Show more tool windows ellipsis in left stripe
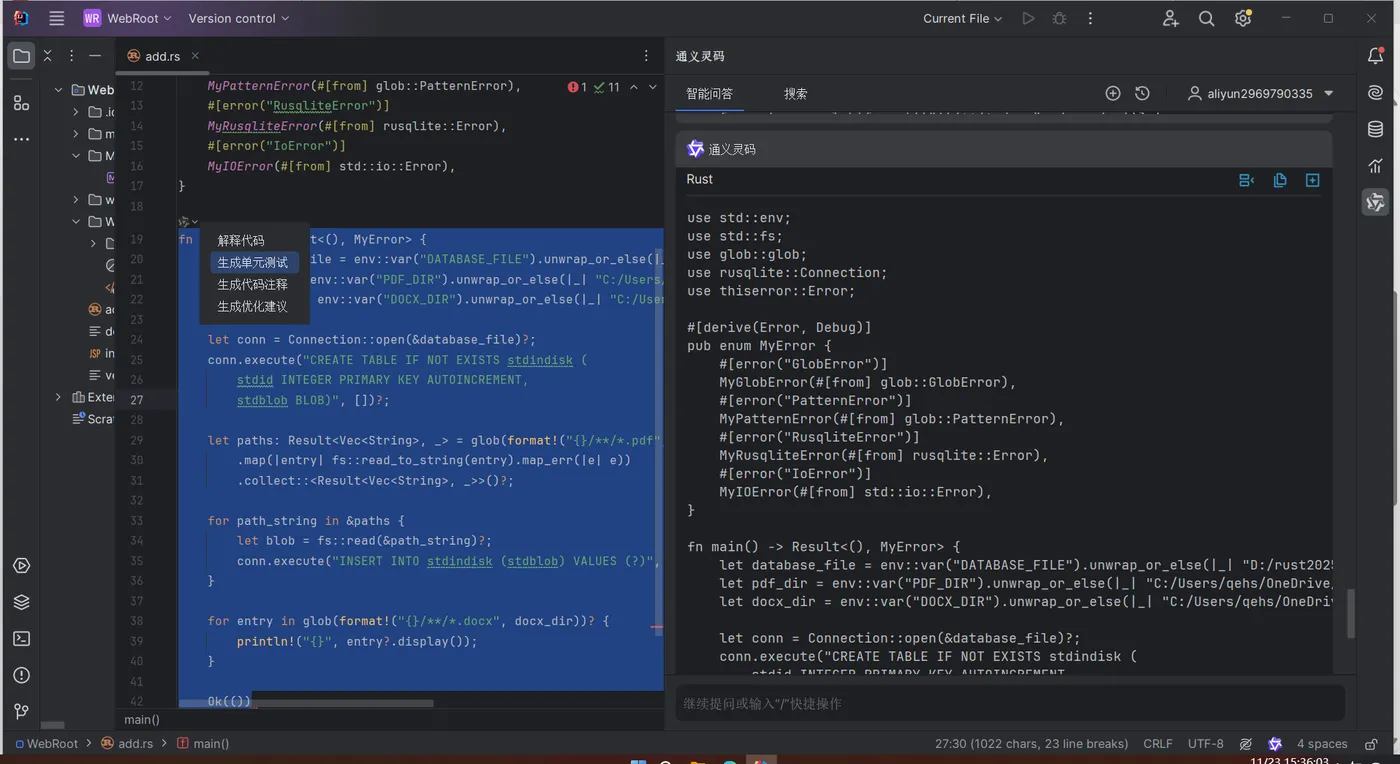Viewport: 1400px width, 764px height. [x=21, y=139]
